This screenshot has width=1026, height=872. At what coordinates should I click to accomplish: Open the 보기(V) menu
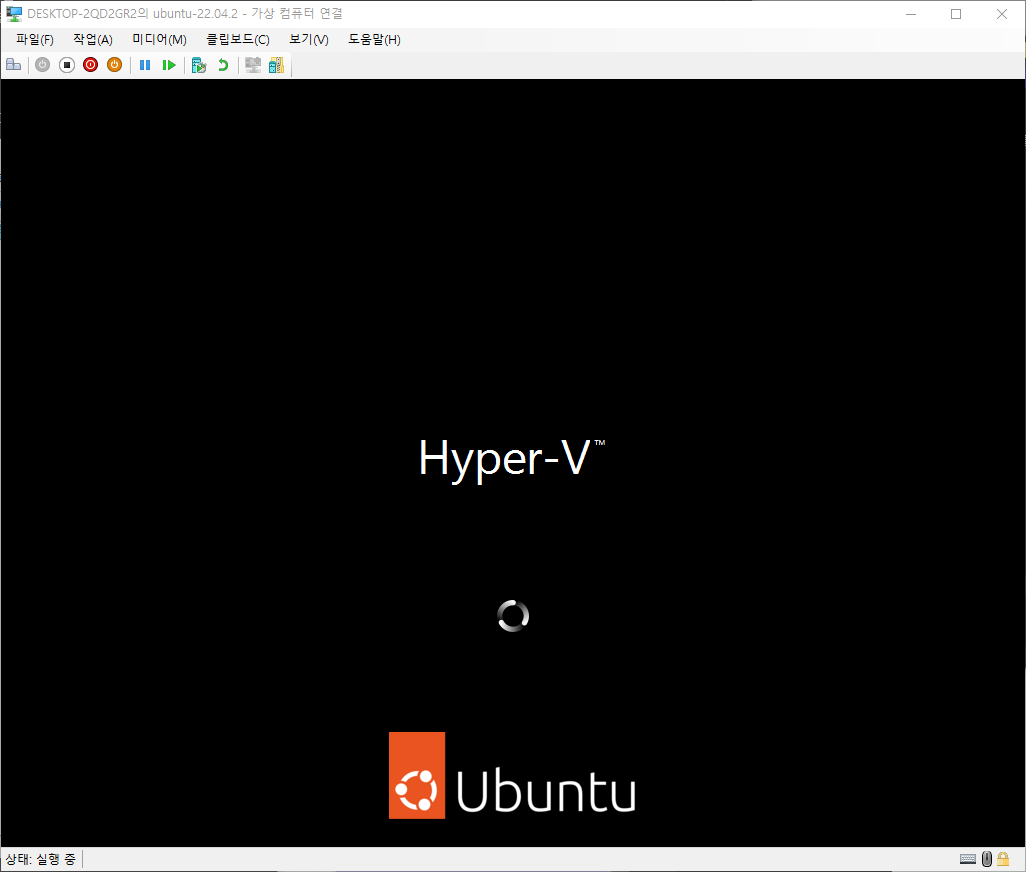click(x=309, y=39)
